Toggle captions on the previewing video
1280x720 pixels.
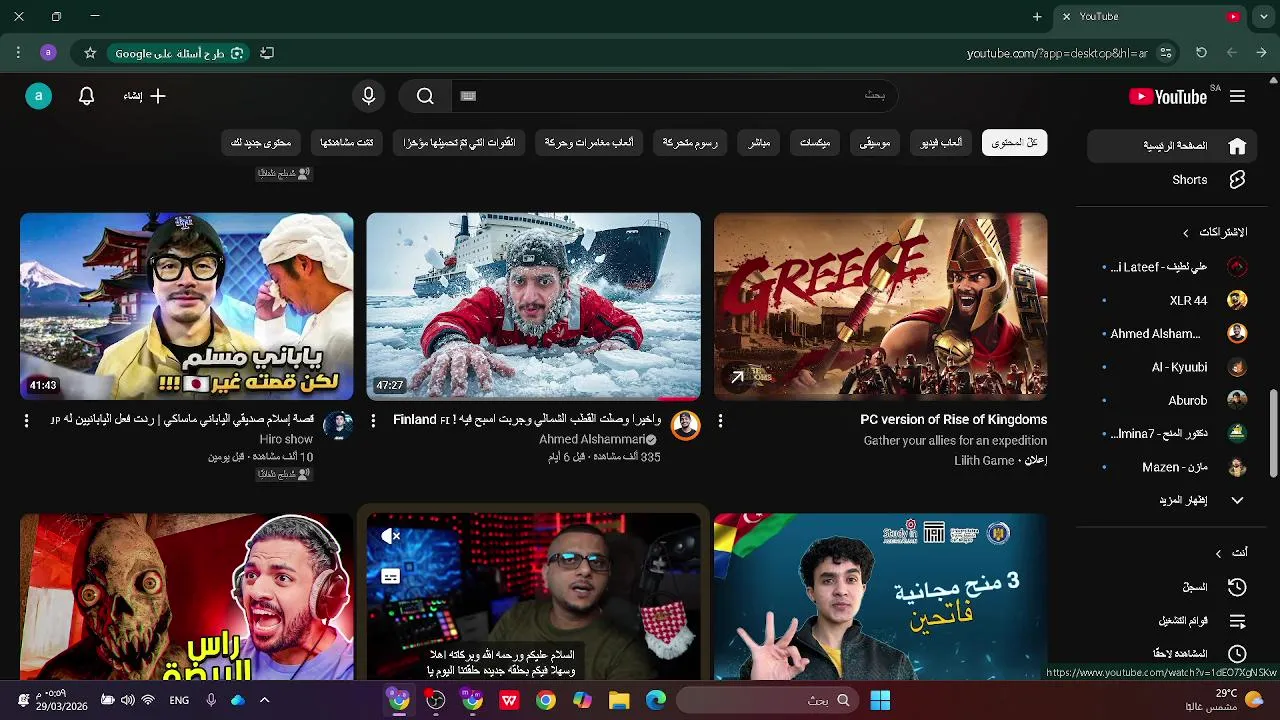[391, 577]
